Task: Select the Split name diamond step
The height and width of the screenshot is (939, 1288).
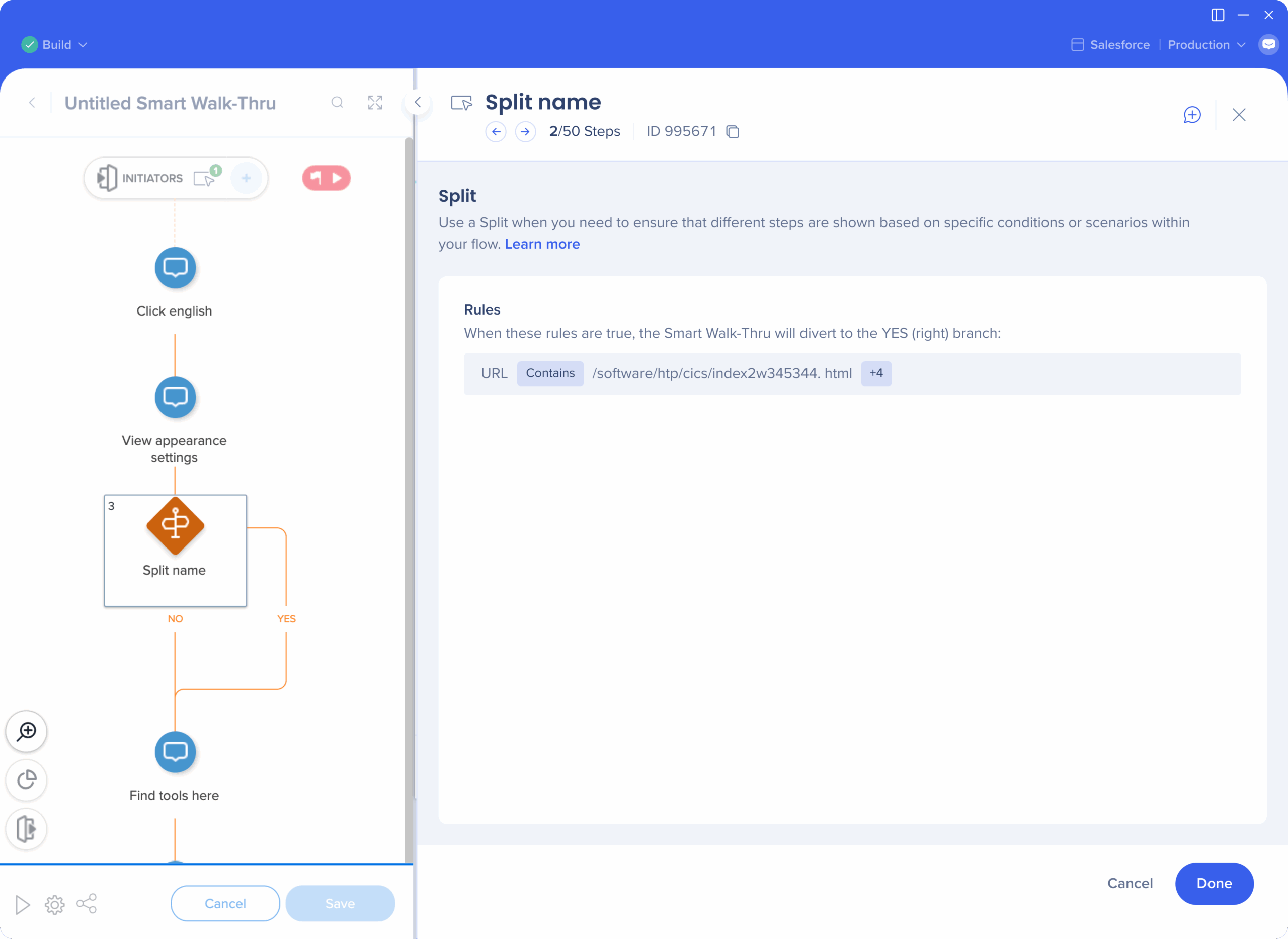Action: point(175,526)
